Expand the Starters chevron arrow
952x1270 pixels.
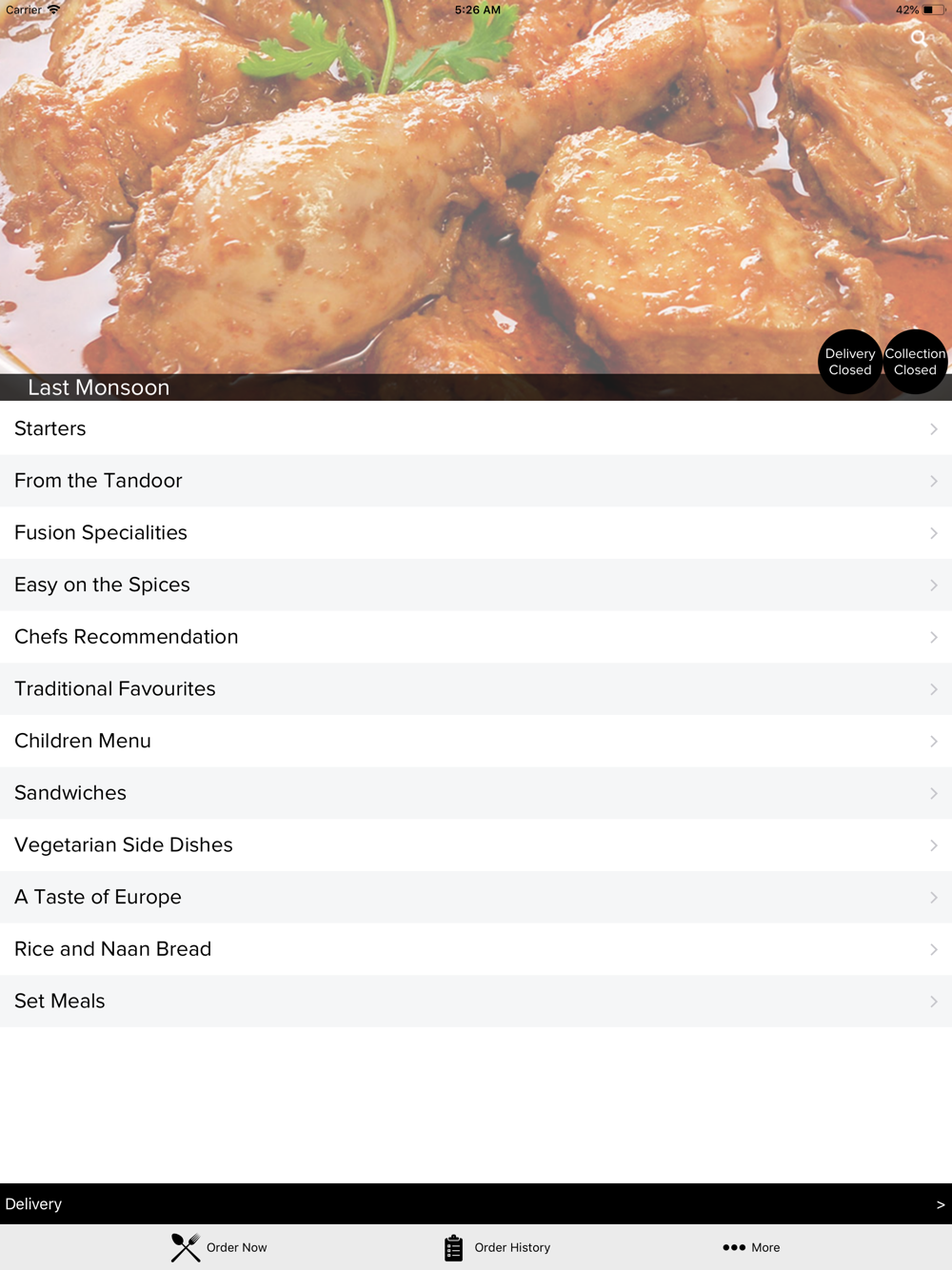pyautogui.click(x=934, y=429)
